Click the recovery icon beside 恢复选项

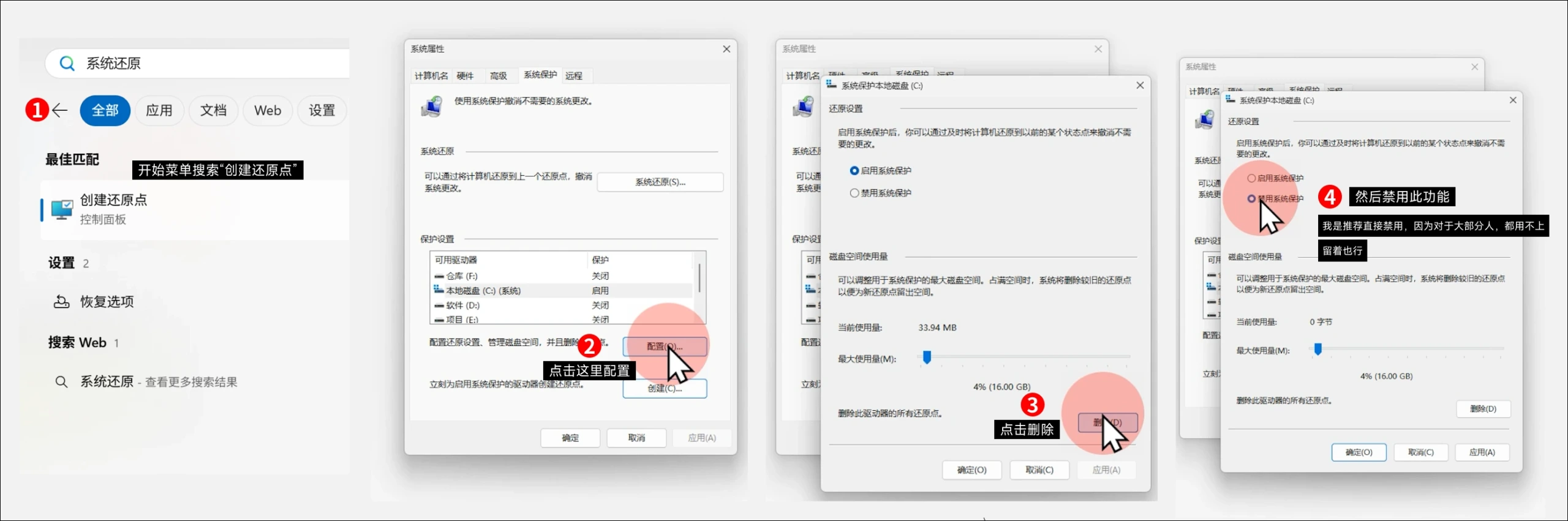click(x=61, y=301)
